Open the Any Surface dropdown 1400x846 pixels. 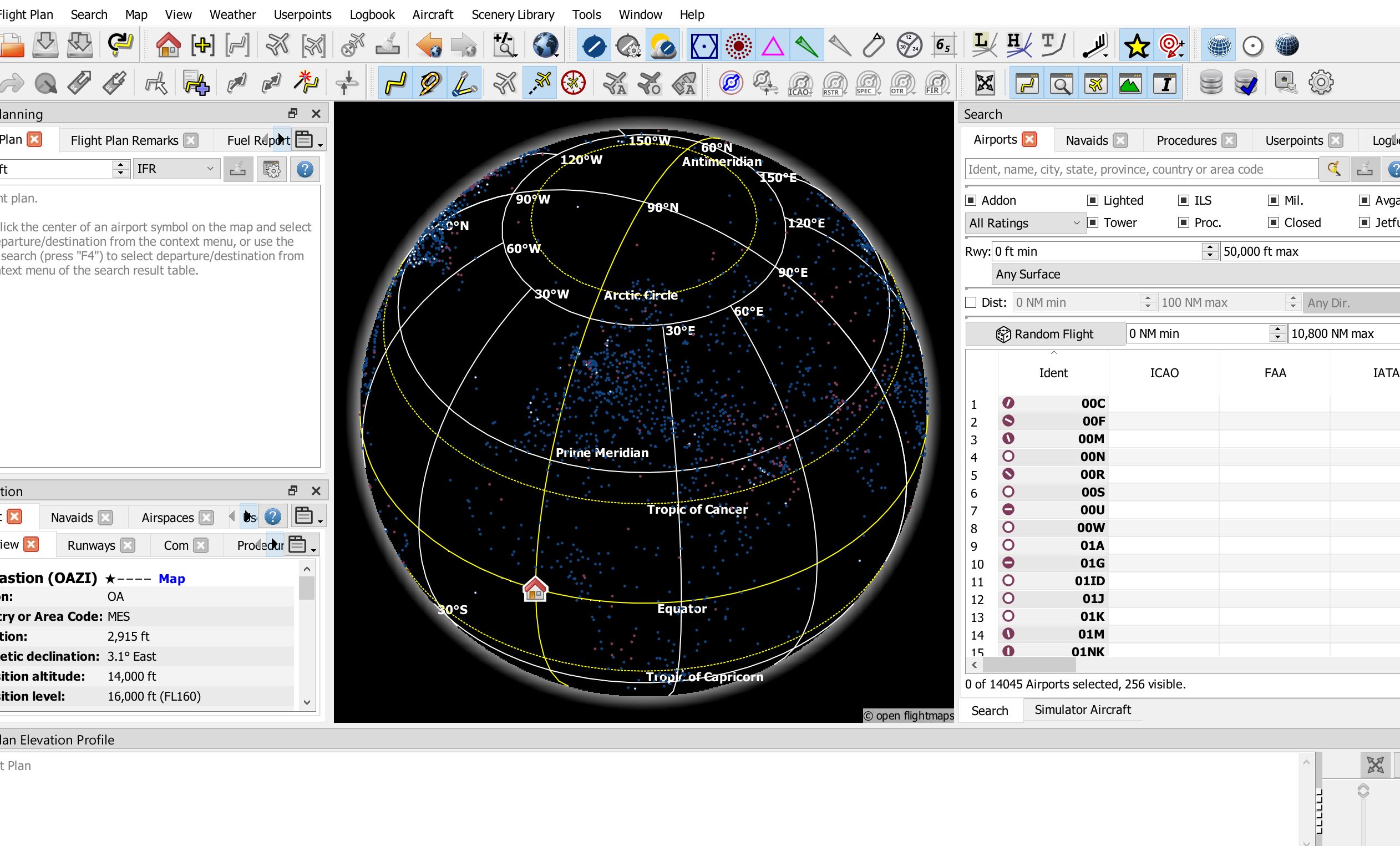coord(1196,274)
